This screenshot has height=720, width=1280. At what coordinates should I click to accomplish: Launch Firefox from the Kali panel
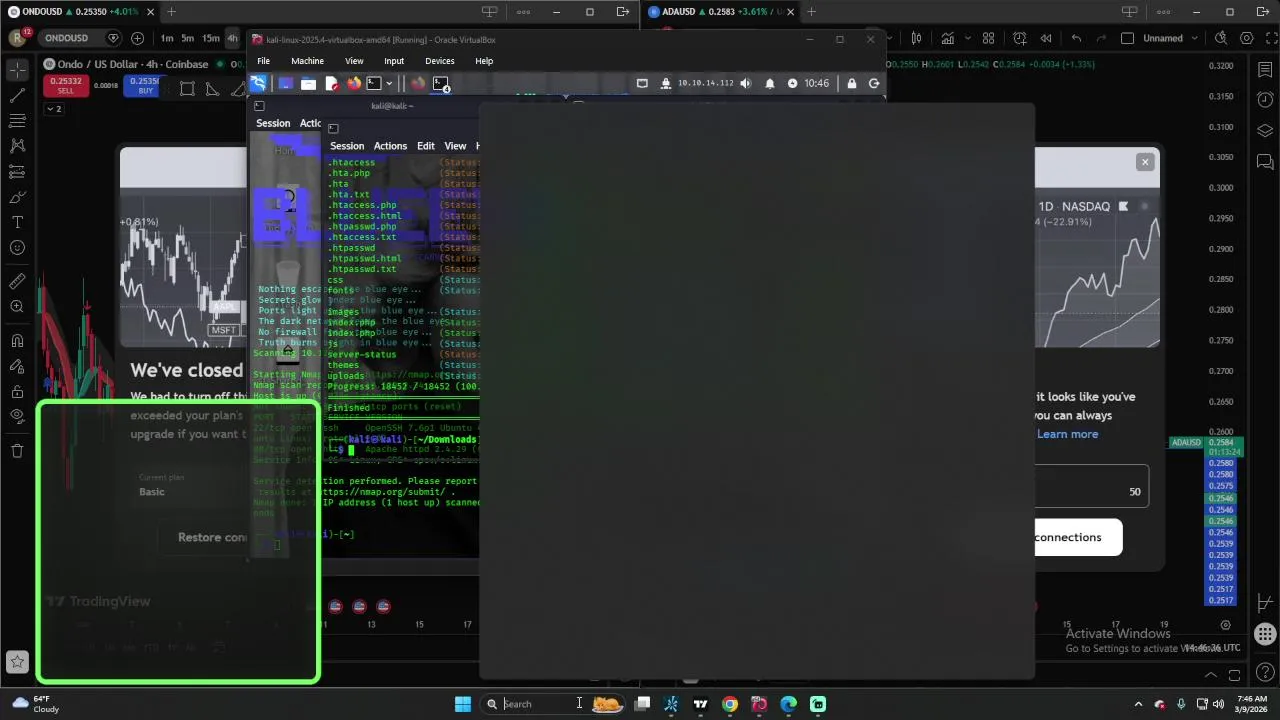click(x=354, y=84)
